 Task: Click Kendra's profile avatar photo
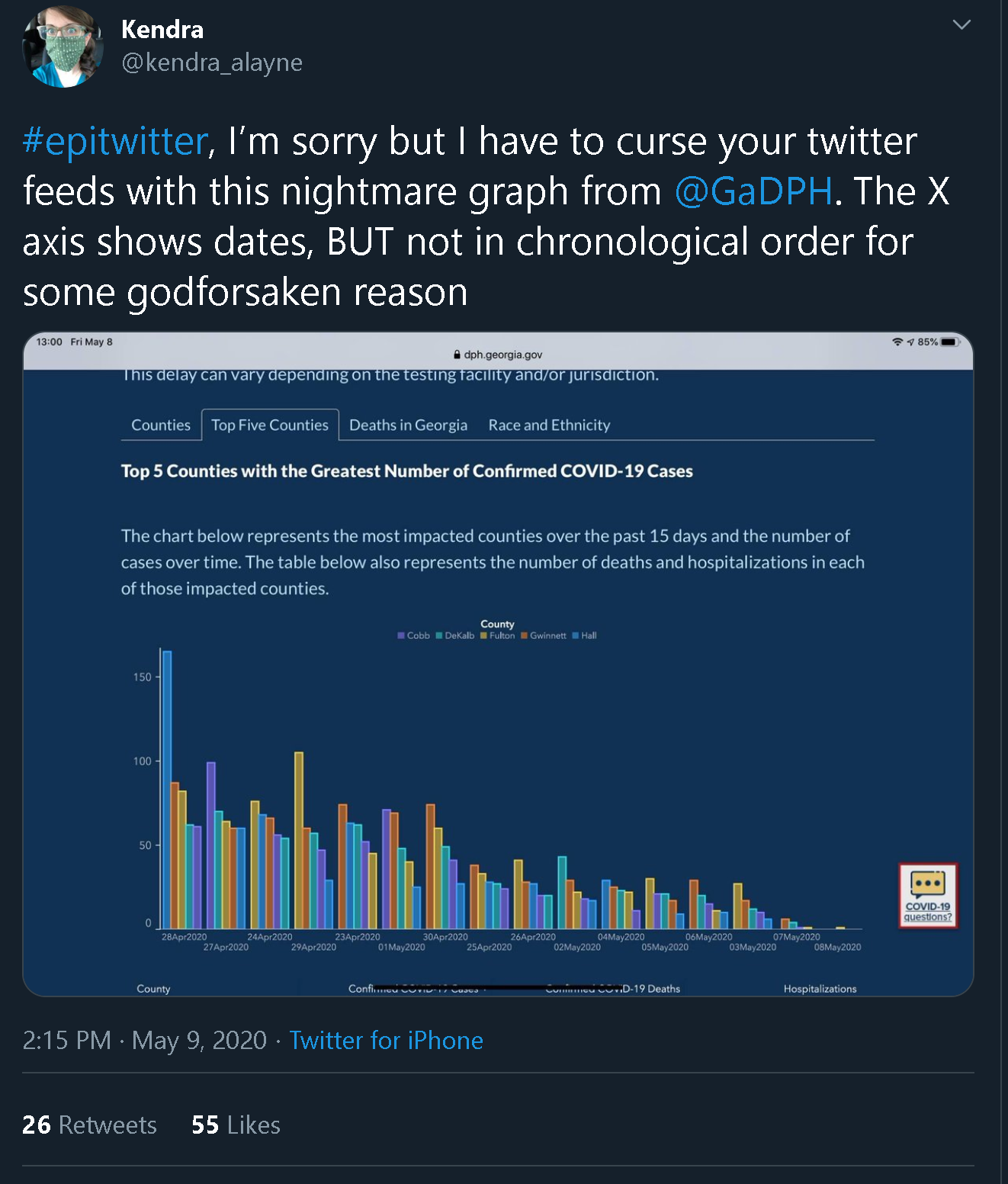(x=63, y=47)
